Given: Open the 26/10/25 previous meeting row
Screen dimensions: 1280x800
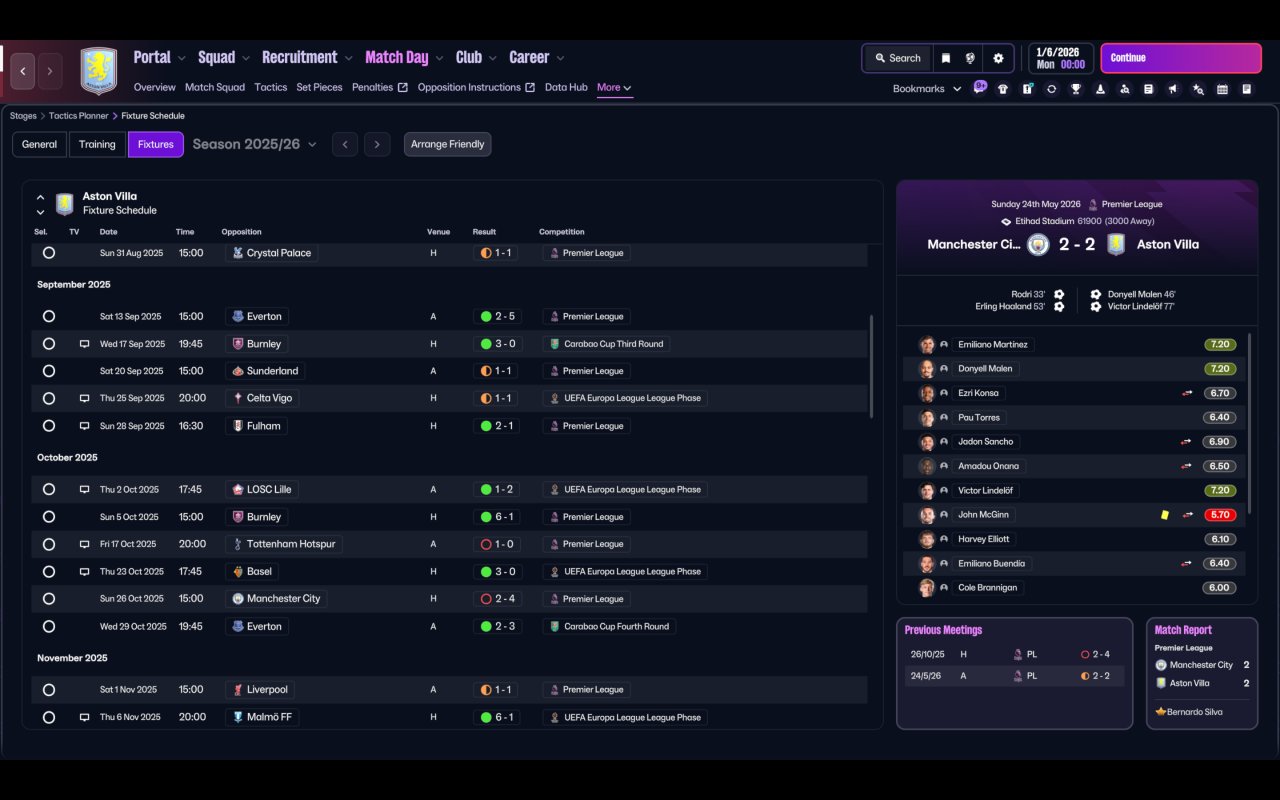Looking at the screenshot, I should (1014, 654).
